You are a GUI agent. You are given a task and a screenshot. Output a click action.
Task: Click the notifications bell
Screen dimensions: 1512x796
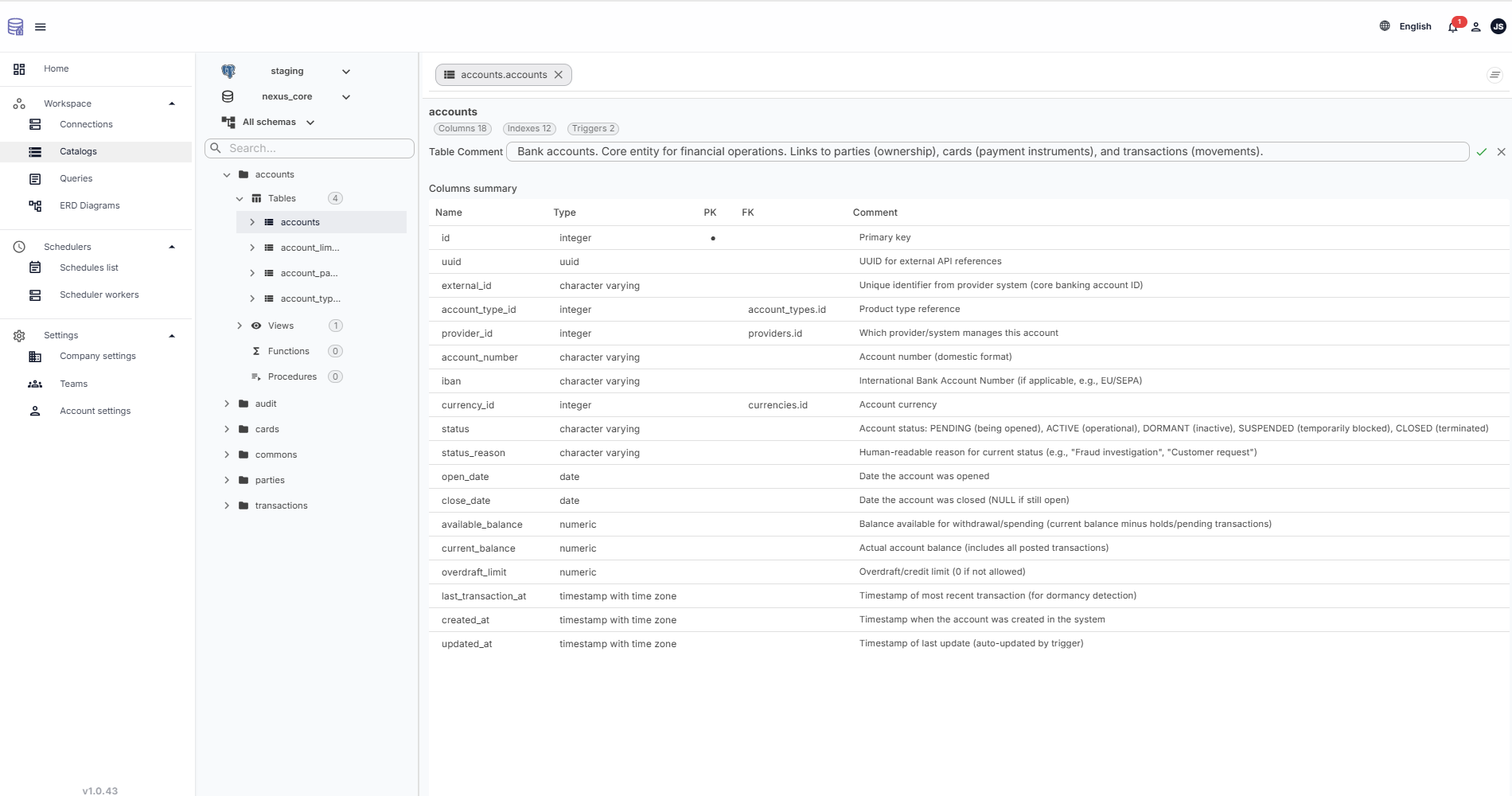(1452, 26)
